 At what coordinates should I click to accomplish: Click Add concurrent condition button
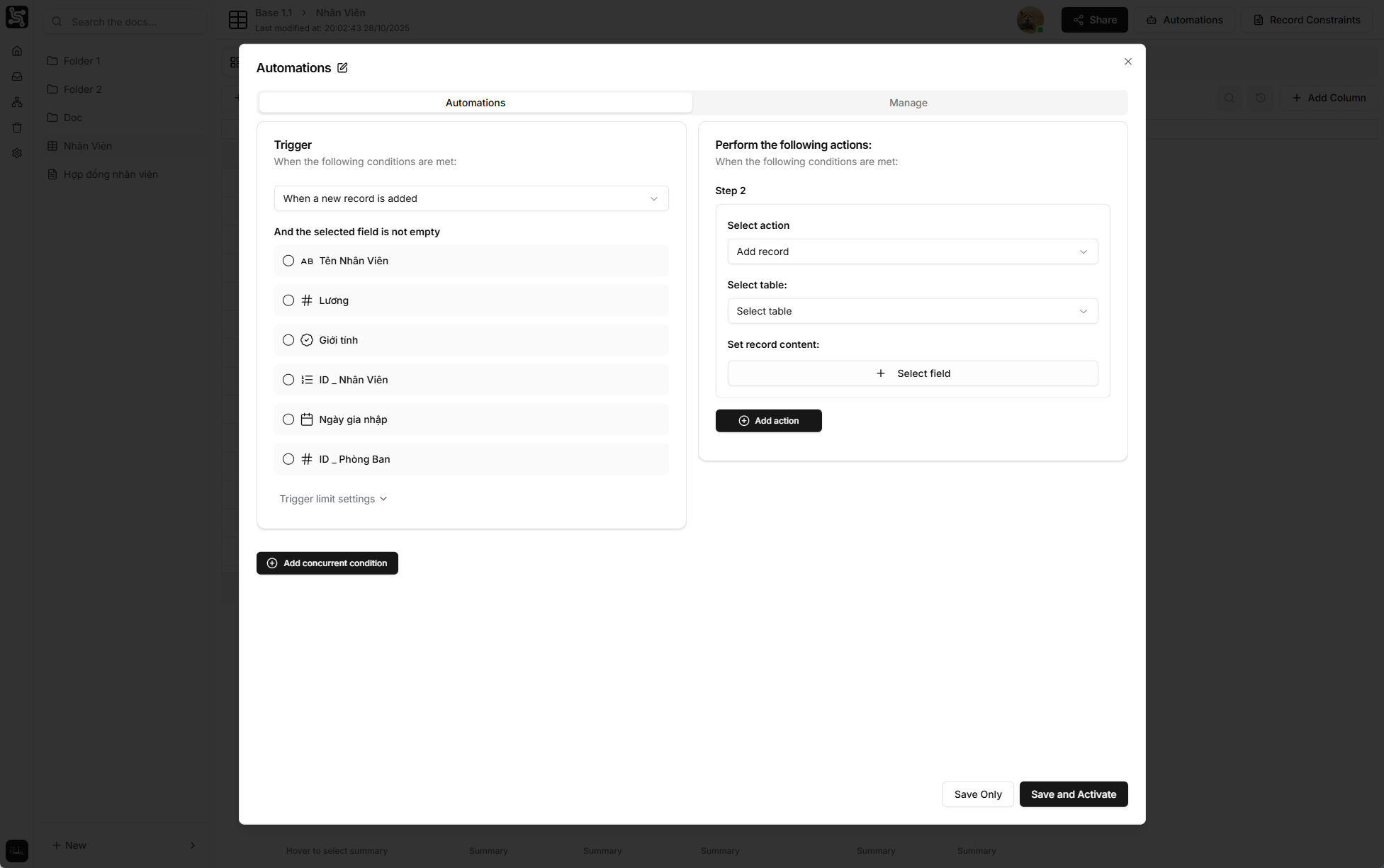pyautogui.click(x=327, y=563)
